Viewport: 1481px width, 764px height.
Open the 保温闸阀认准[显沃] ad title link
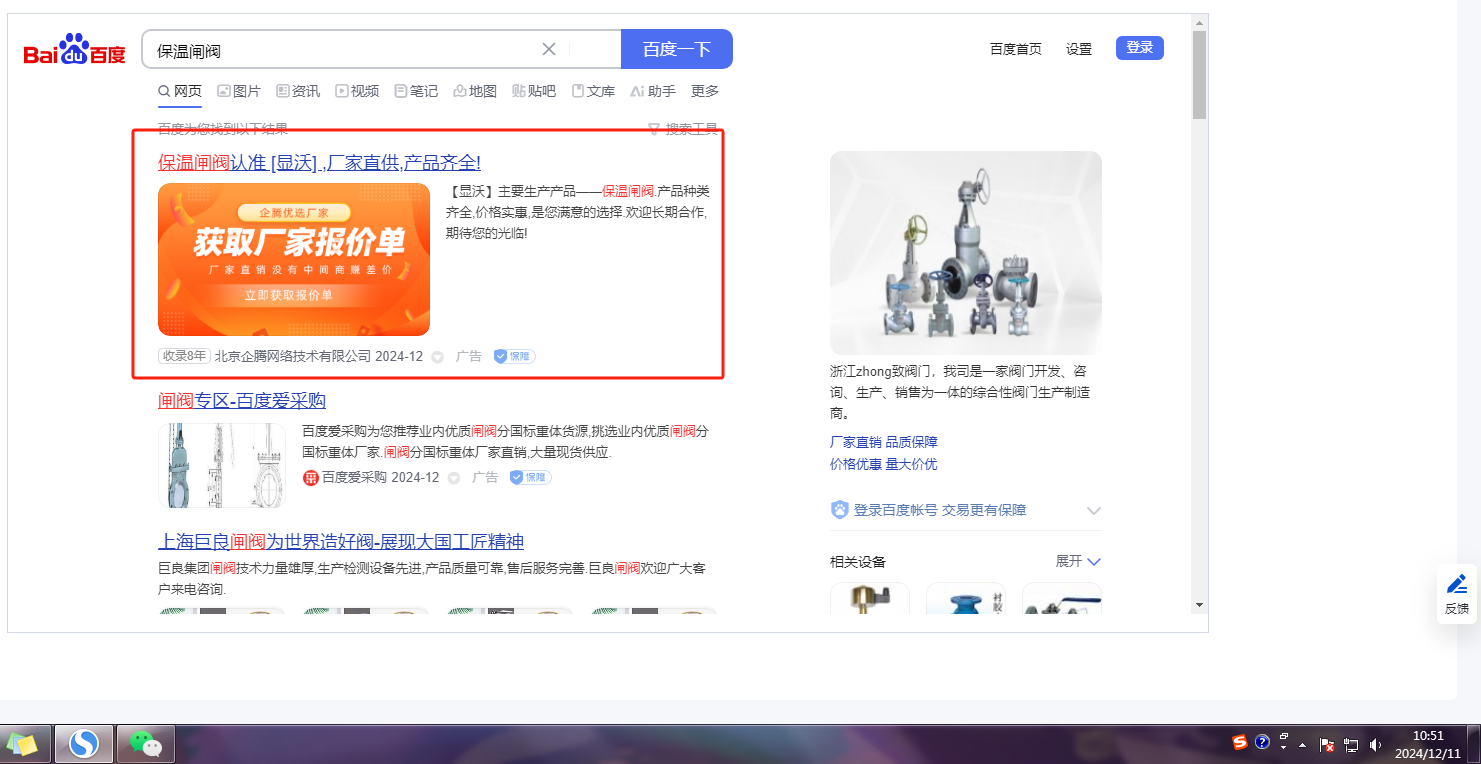(319, 163)
